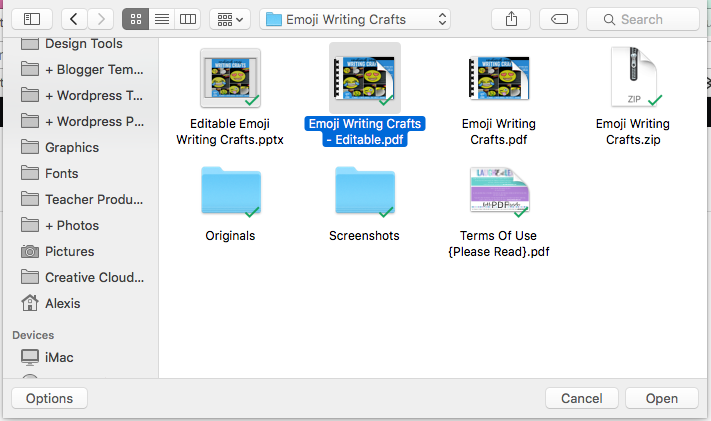Open the Emoji Writing Crafts path dropdown
The height and width of the screenshot is (421, 711).
pyautogui.click(x=354, y=19)
